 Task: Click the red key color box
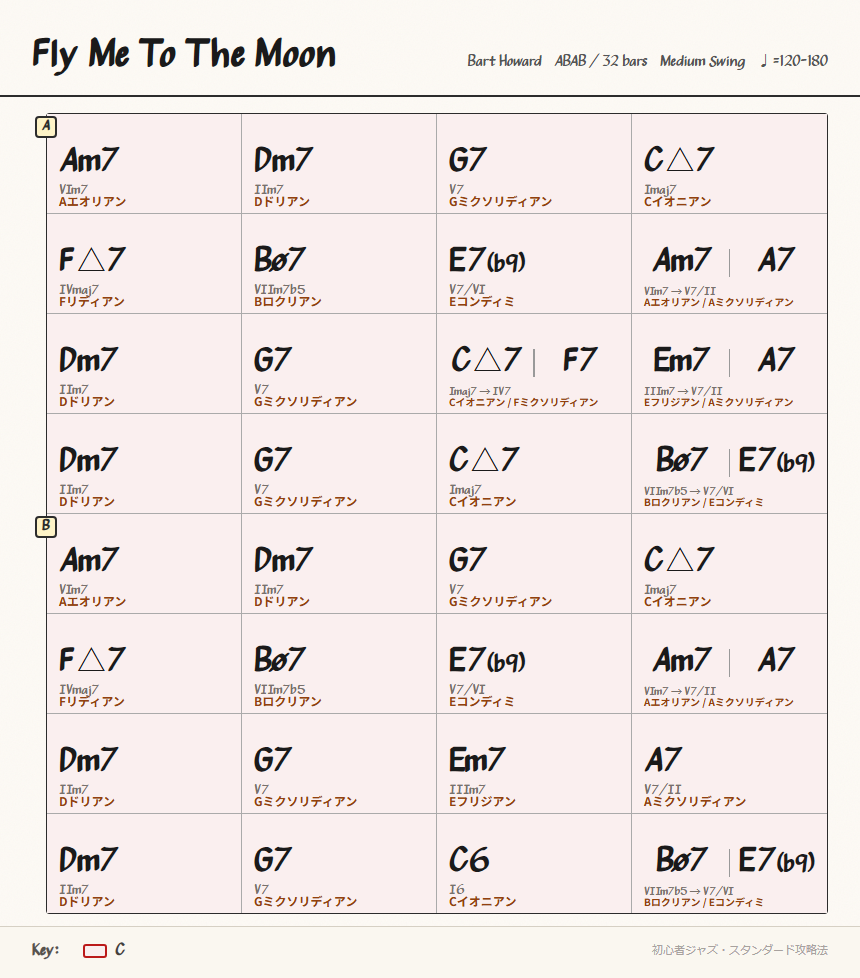pos(95,951)
